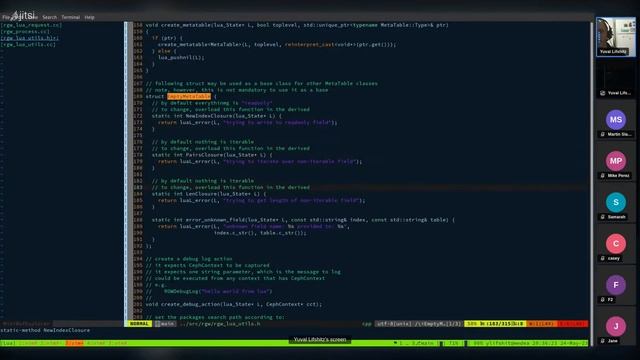Screen dimensions: 640x360
Task: Click the NORMAL mode indicator in status line
Action: [x=140, y=324]
